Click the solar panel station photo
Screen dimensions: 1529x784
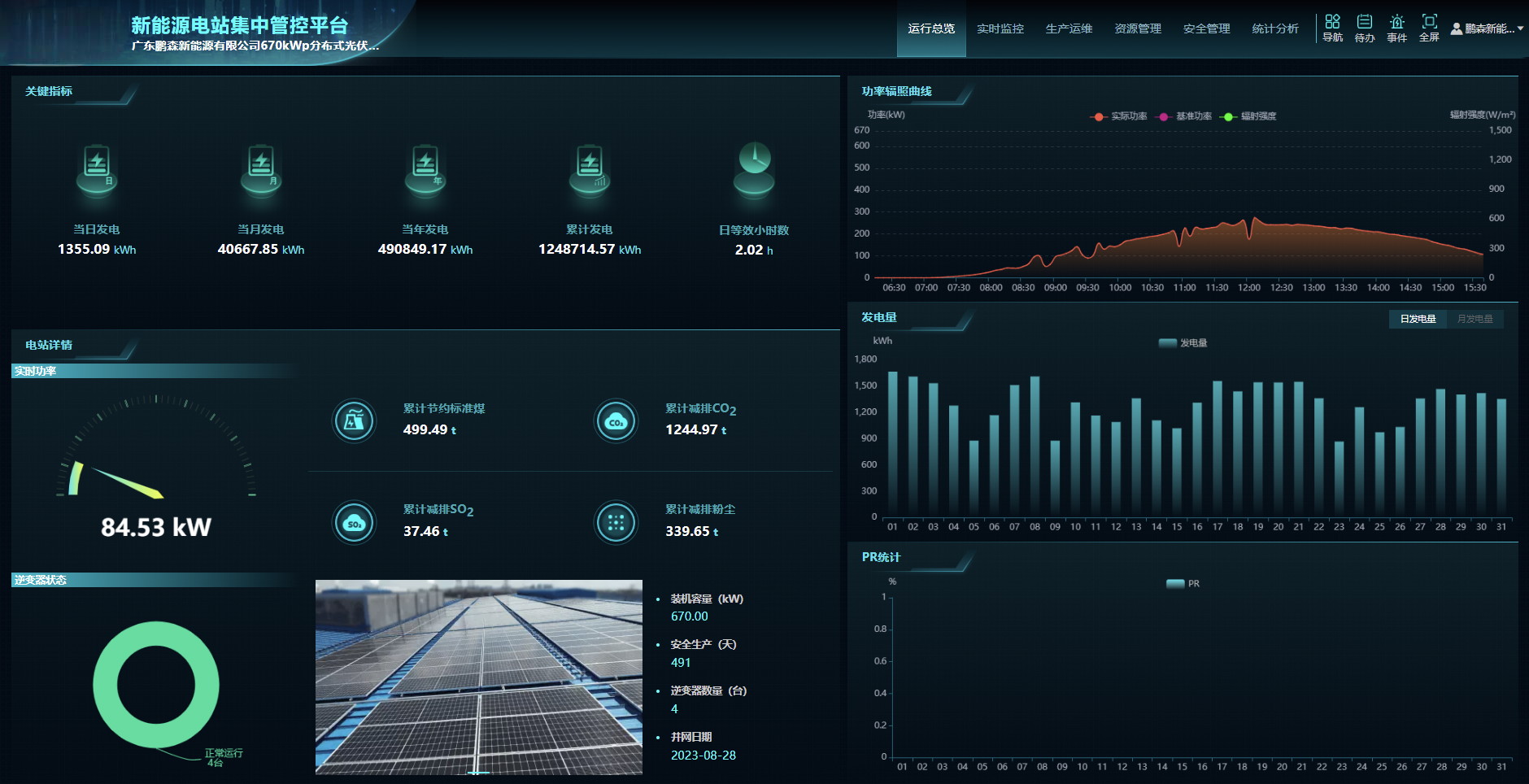click(x=479, y=677)
